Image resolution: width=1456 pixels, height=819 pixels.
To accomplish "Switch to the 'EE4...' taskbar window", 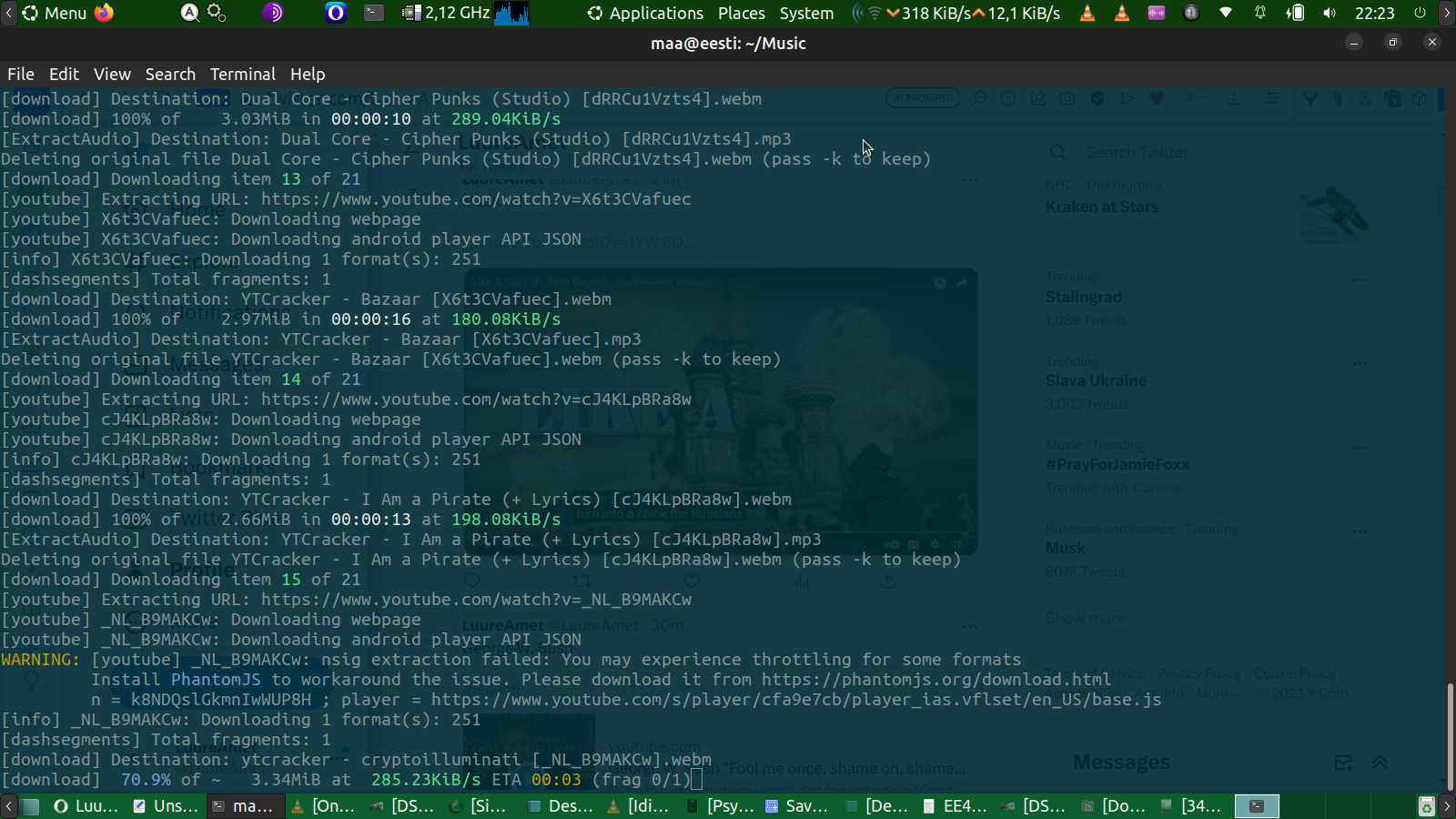I will pos(955,806).
